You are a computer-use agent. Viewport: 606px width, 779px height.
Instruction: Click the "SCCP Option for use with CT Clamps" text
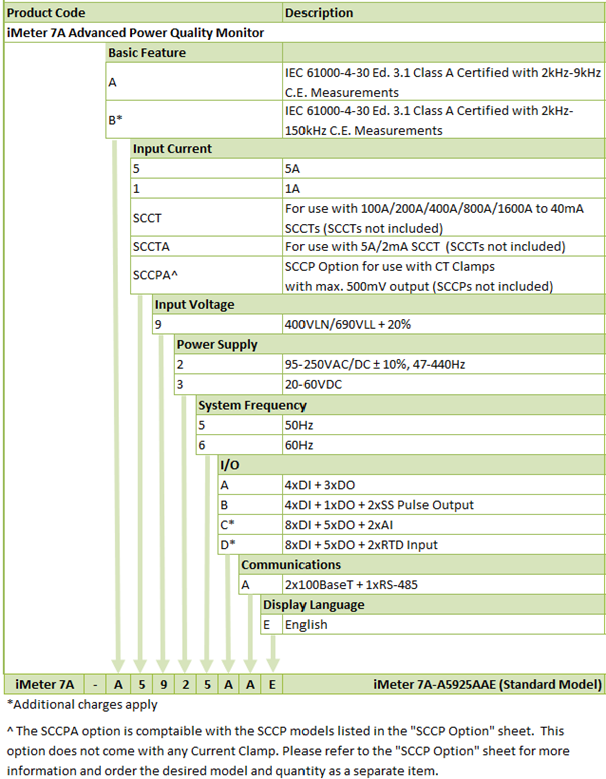(390, 266)
